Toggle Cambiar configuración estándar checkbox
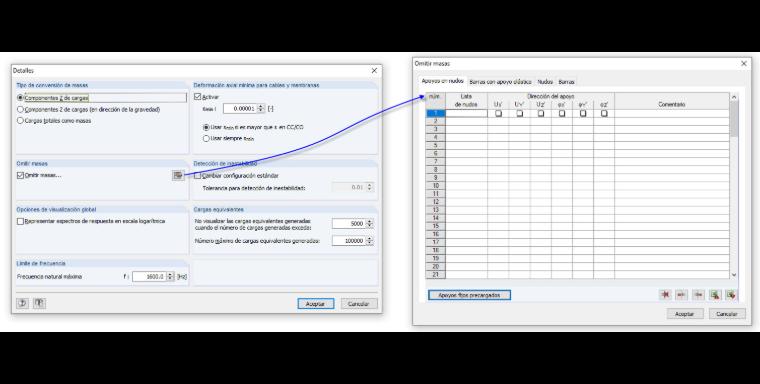This screenshot has height=384, width=760. (197, 176)
